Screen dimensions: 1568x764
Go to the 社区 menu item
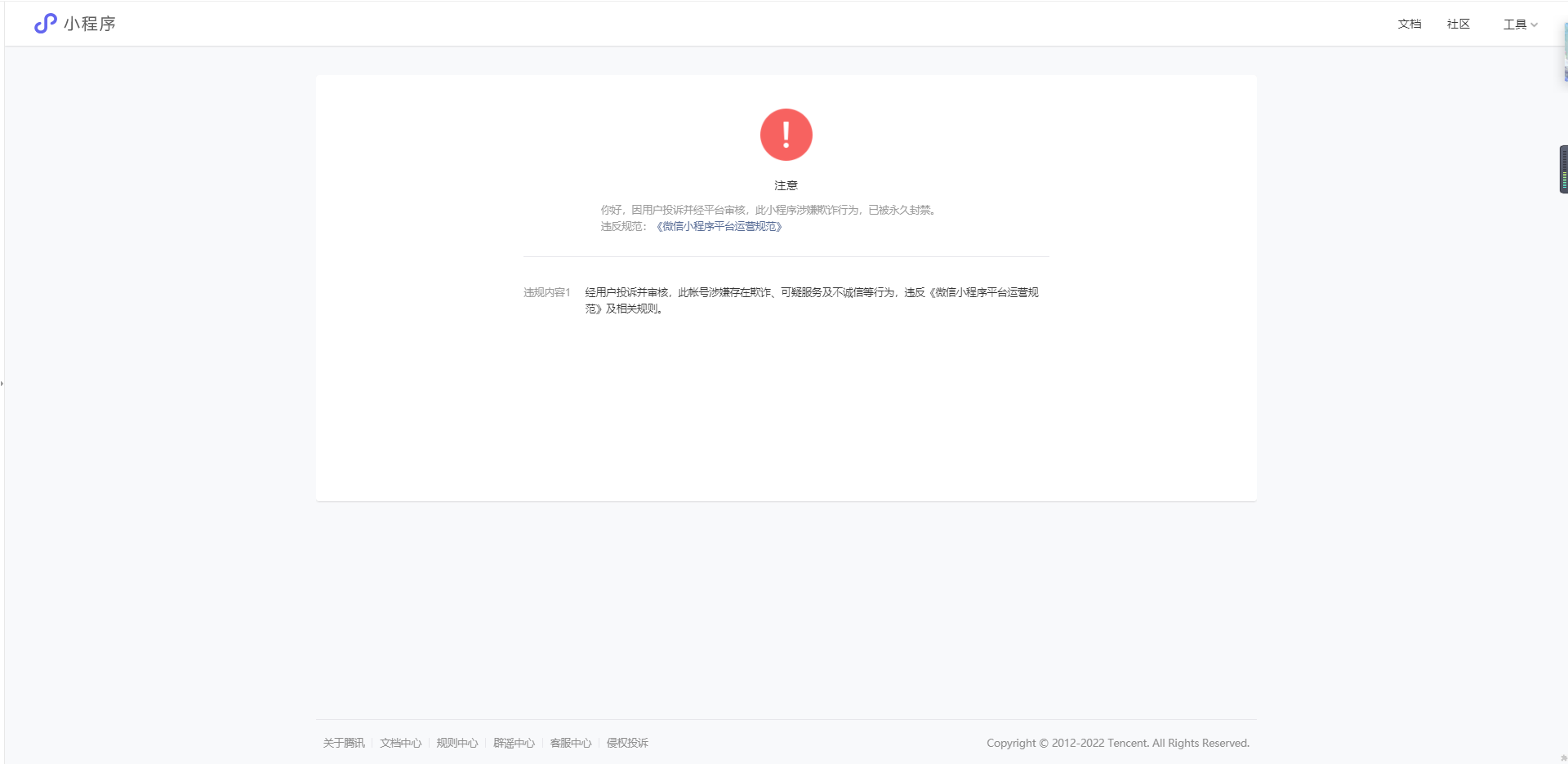click(x=1459, y=24)
